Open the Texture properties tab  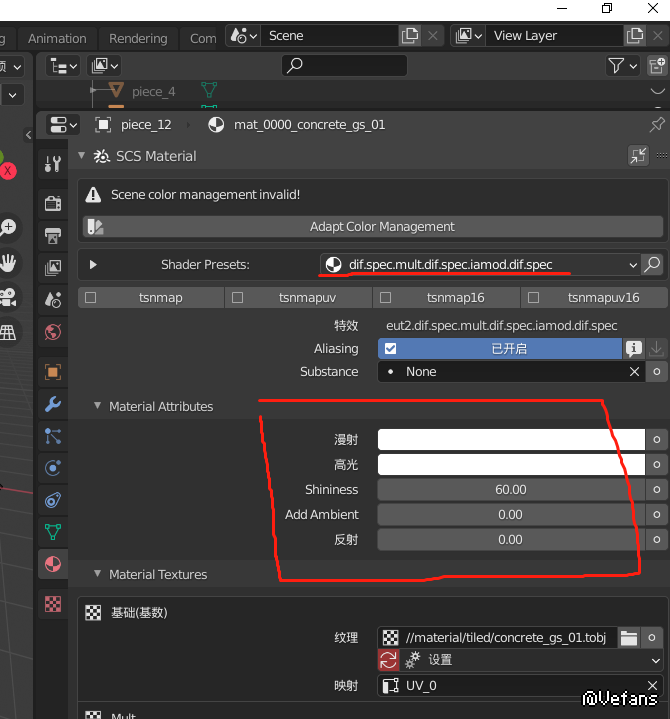[x=53, y=604]
